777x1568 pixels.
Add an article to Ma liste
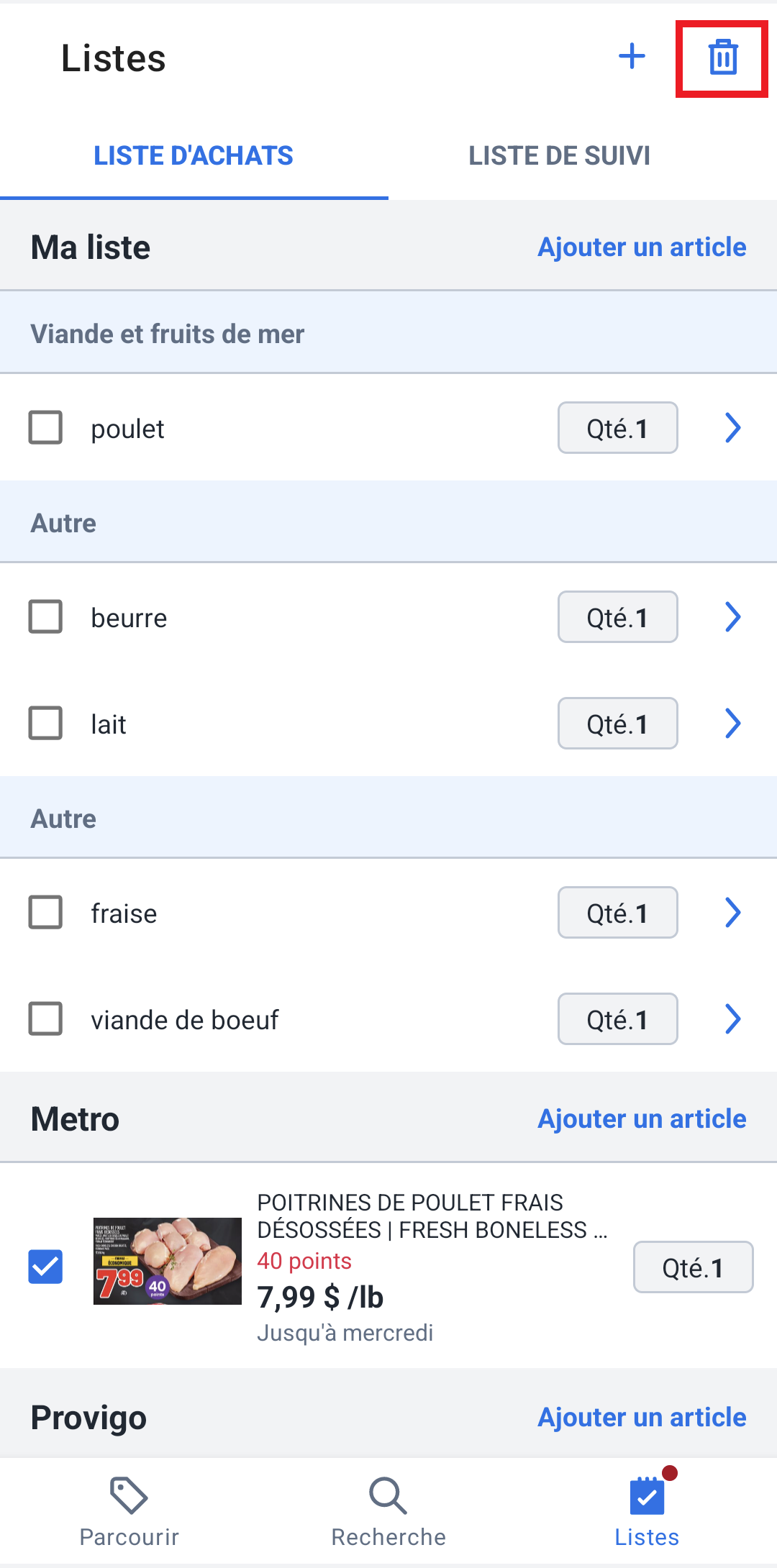pos(642,247)
